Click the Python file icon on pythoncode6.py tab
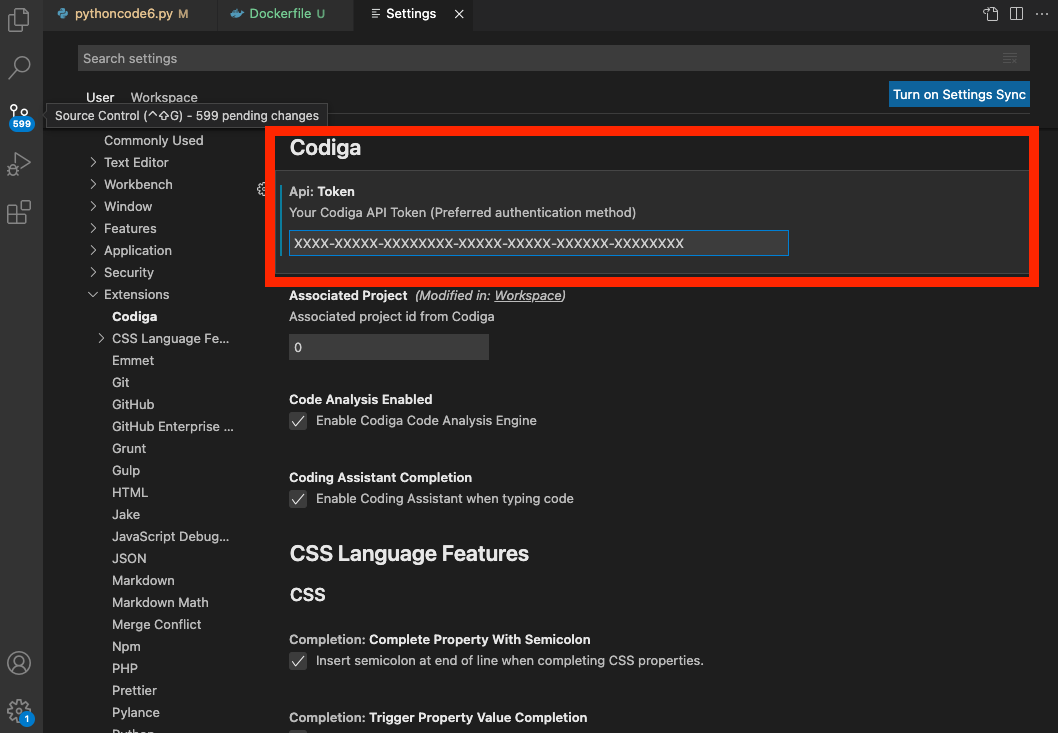The width and height of the screenshot is (1058, 733). (63, 13)
